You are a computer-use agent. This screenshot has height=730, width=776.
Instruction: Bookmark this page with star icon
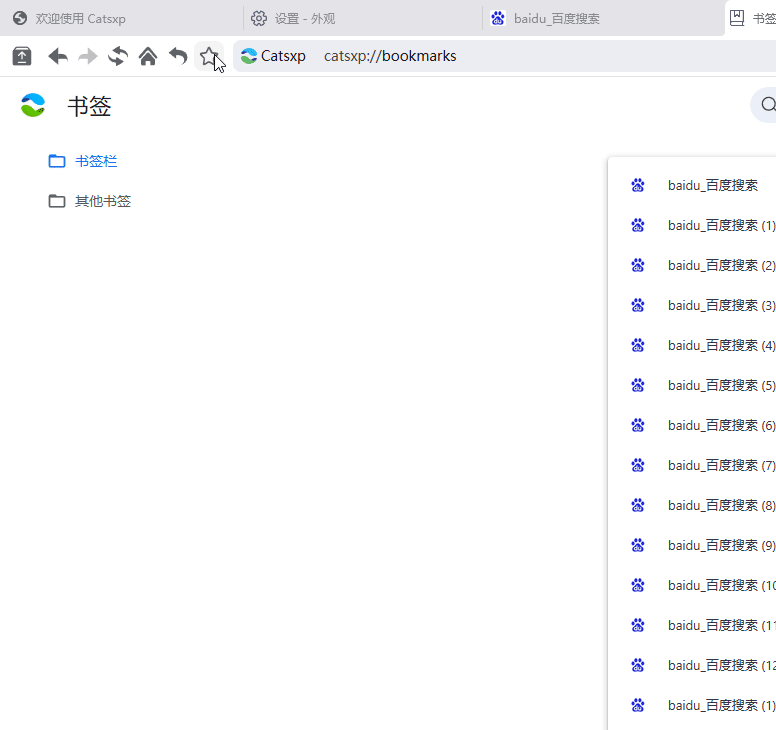(x=209, y=56)
